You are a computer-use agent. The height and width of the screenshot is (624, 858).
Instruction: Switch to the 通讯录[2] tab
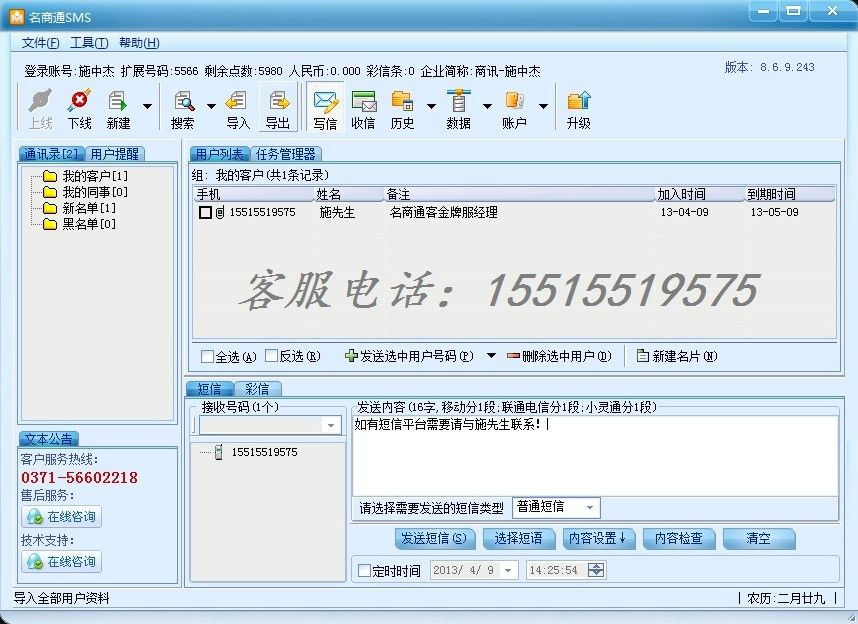pyautogui.click(x=52, y=154)
